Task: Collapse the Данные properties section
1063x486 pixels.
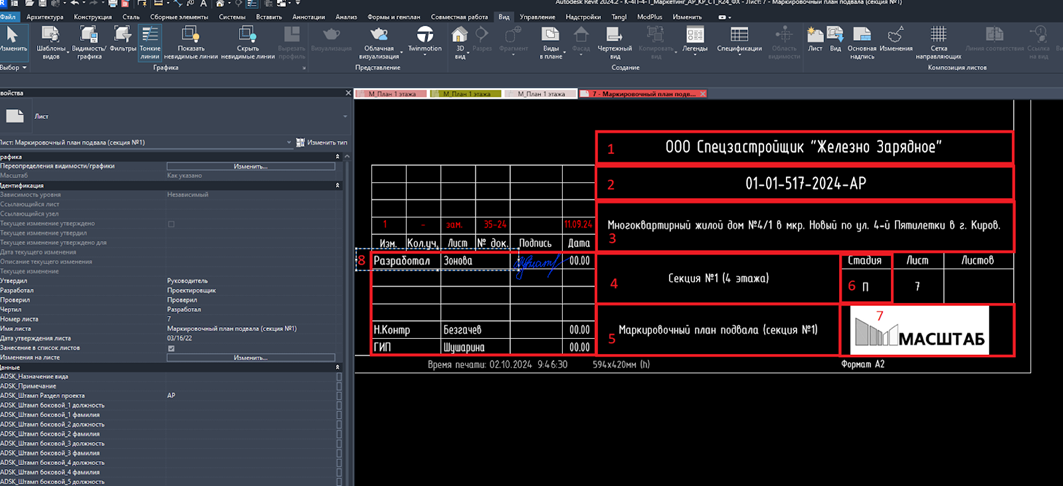Action: point(338,367)
